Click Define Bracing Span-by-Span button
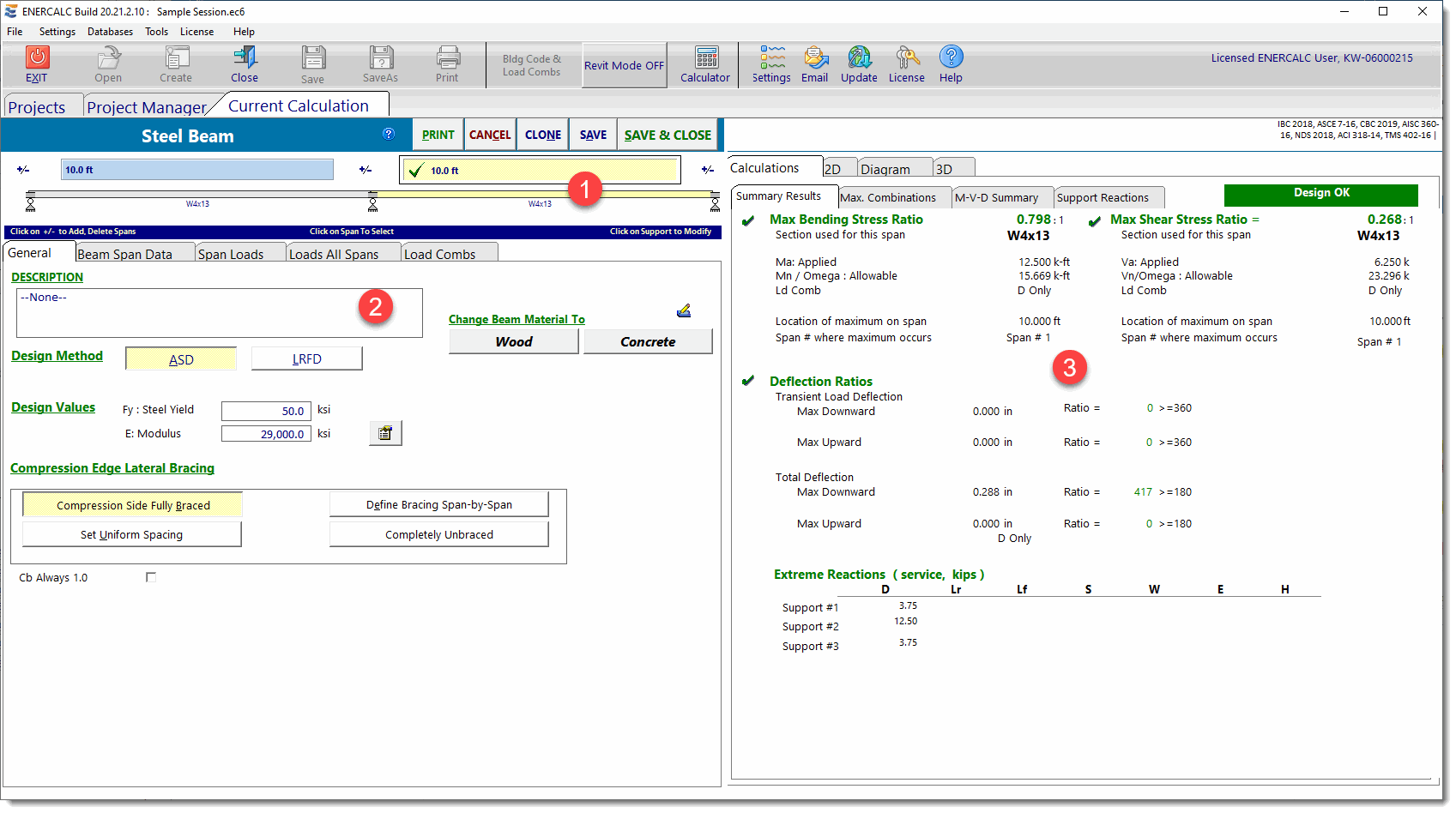This screenshot has height=813, width=1456. pyautogui.click(x=439, y=504)
